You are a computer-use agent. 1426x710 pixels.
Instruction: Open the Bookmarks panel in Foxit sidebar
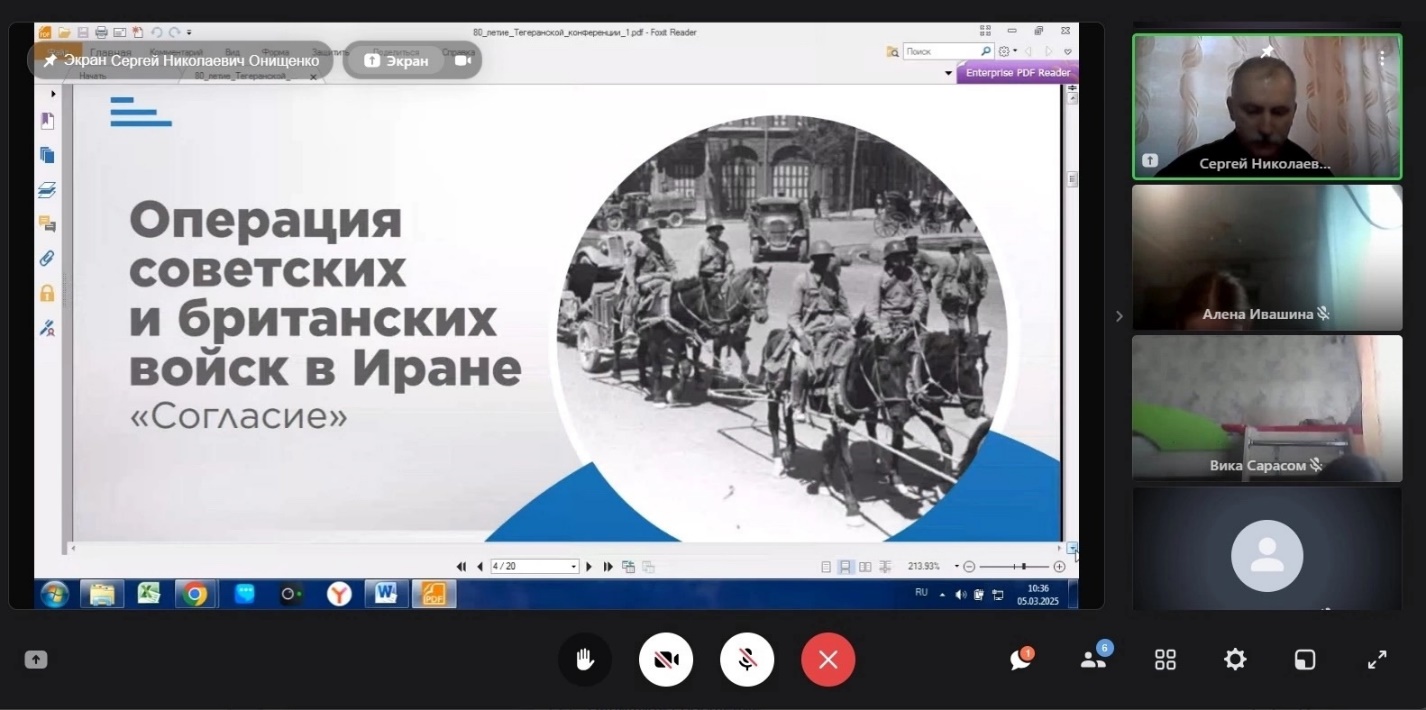pyautogui.click(x=47, y=121)
